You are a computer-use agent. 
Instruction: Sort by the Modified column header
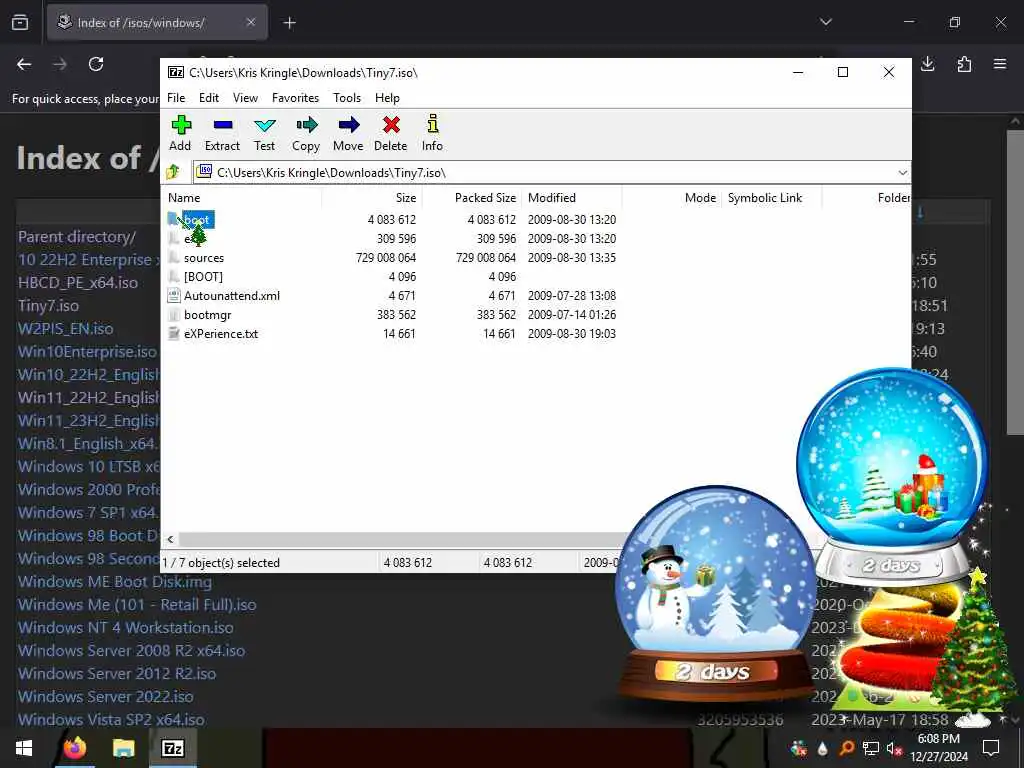[x=571, y=197]
